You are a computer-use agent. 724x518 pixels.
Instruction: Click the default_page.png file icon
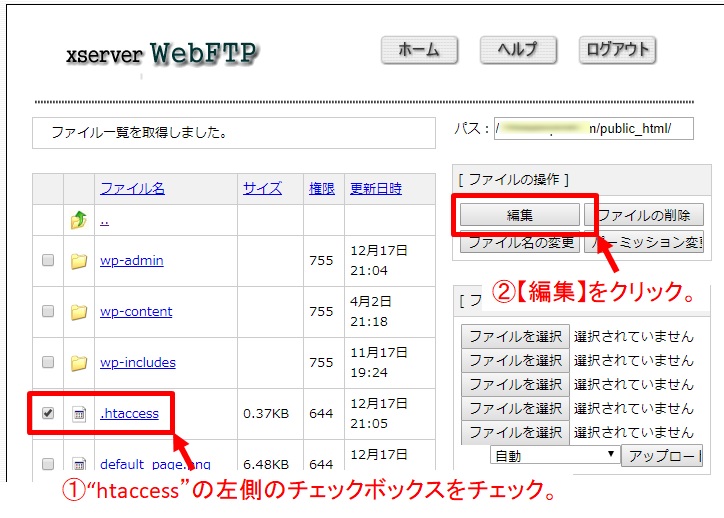tap(79, 465)
